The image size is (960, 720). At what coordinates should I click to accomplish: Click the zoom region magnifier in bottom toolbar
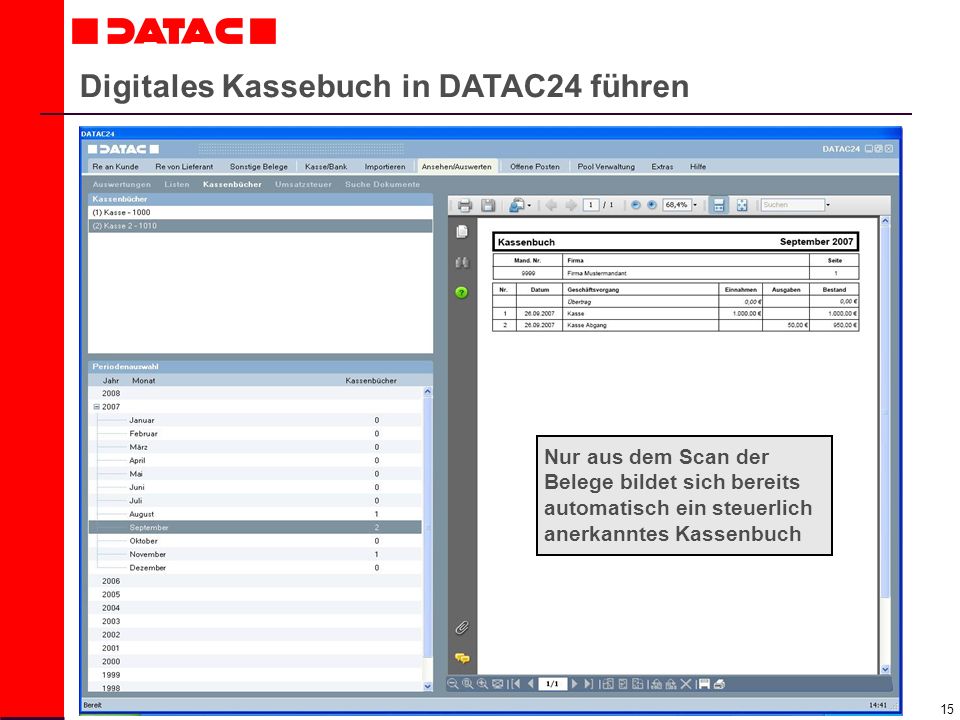(468, 684)
